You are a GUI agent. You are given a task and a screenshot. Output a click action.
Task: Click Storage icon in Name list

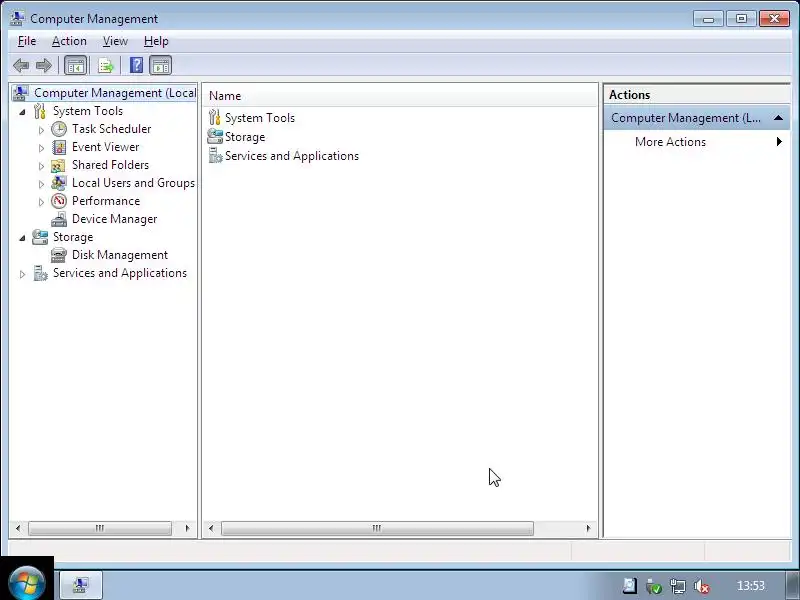pyautogui.click(x=215, y=136)
